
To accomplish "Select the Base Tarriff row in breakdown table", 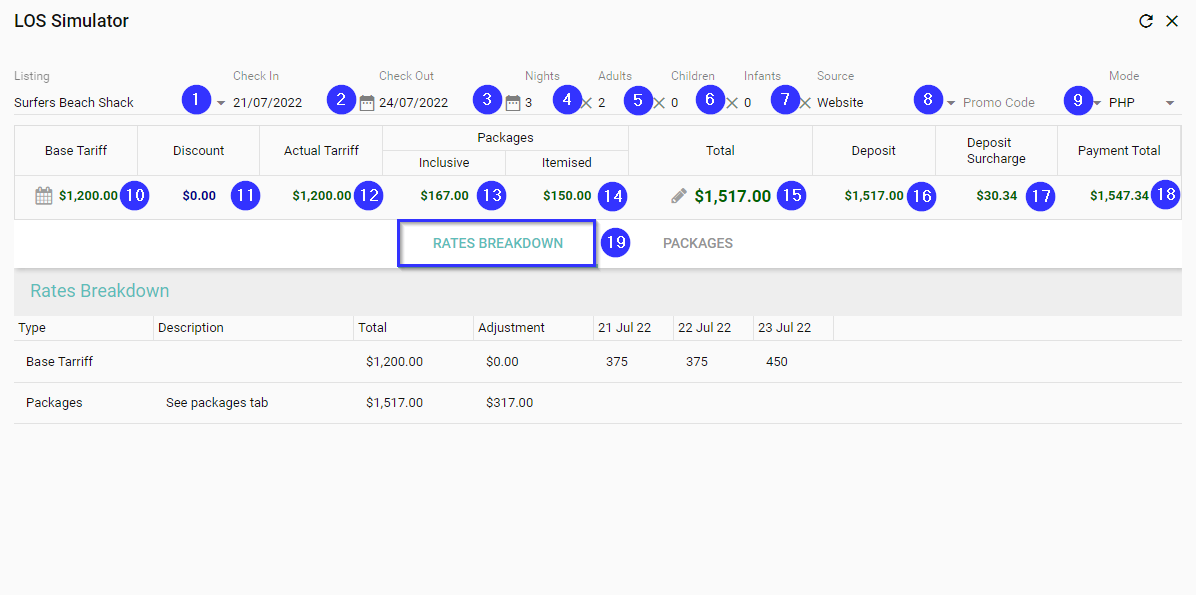I will [60, 361].
